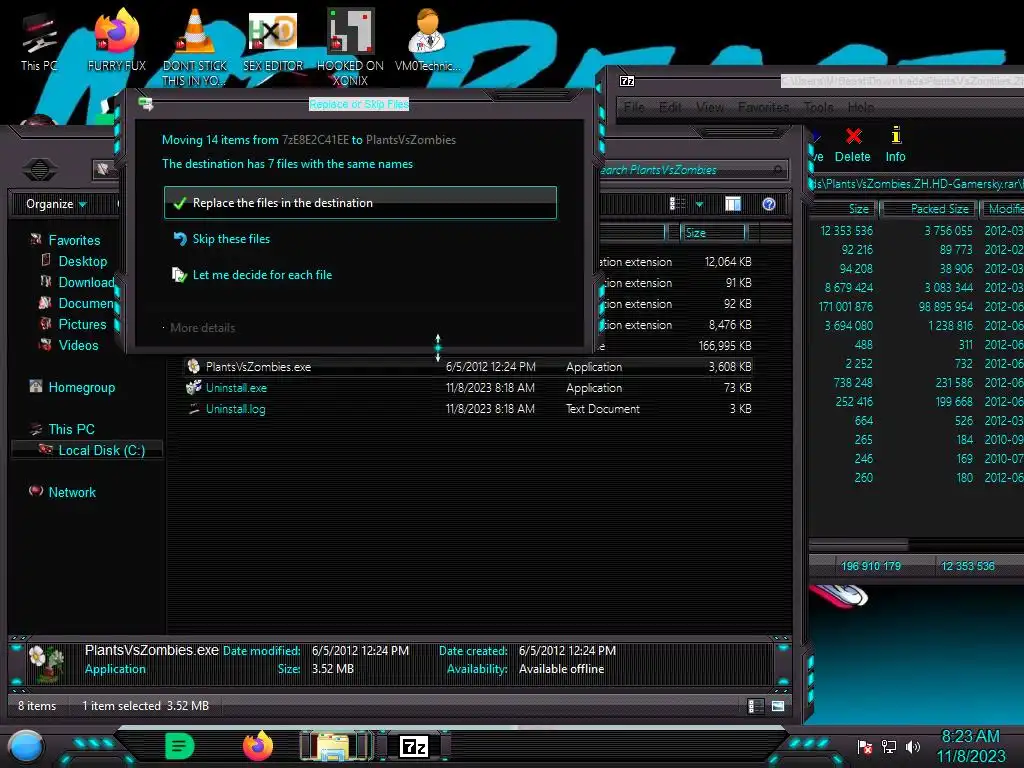1024x768 pixels.
Task: Click 12 353 536 size cell in 7-Zip
Action: coord(846,231)
